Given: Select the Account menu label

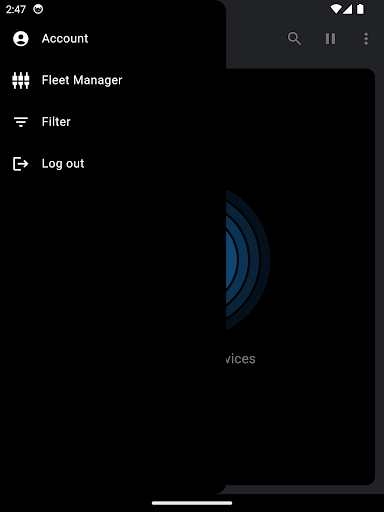Looking at the screenshot, I should pyautogui.click(x=65, y=39).
